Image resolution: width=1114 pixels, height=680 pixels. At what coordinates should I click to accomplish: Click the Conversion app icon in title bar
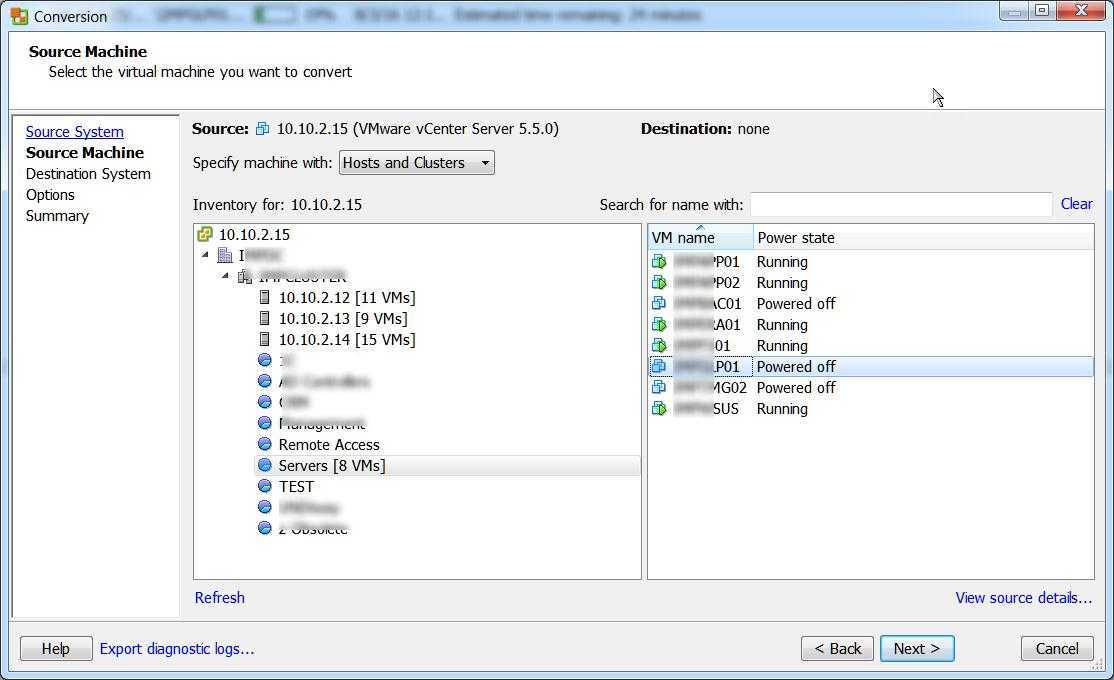tap(19, 16)
